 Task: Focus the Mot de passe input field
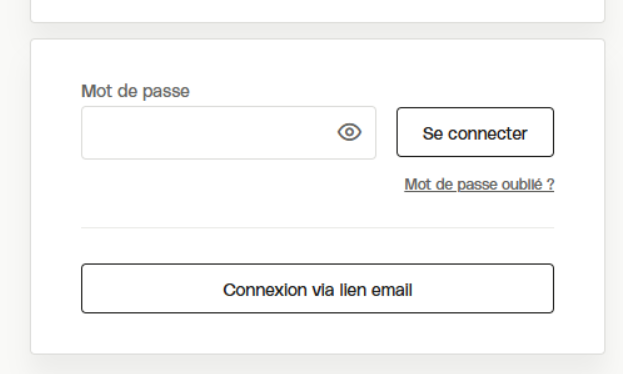pos(228,133)
